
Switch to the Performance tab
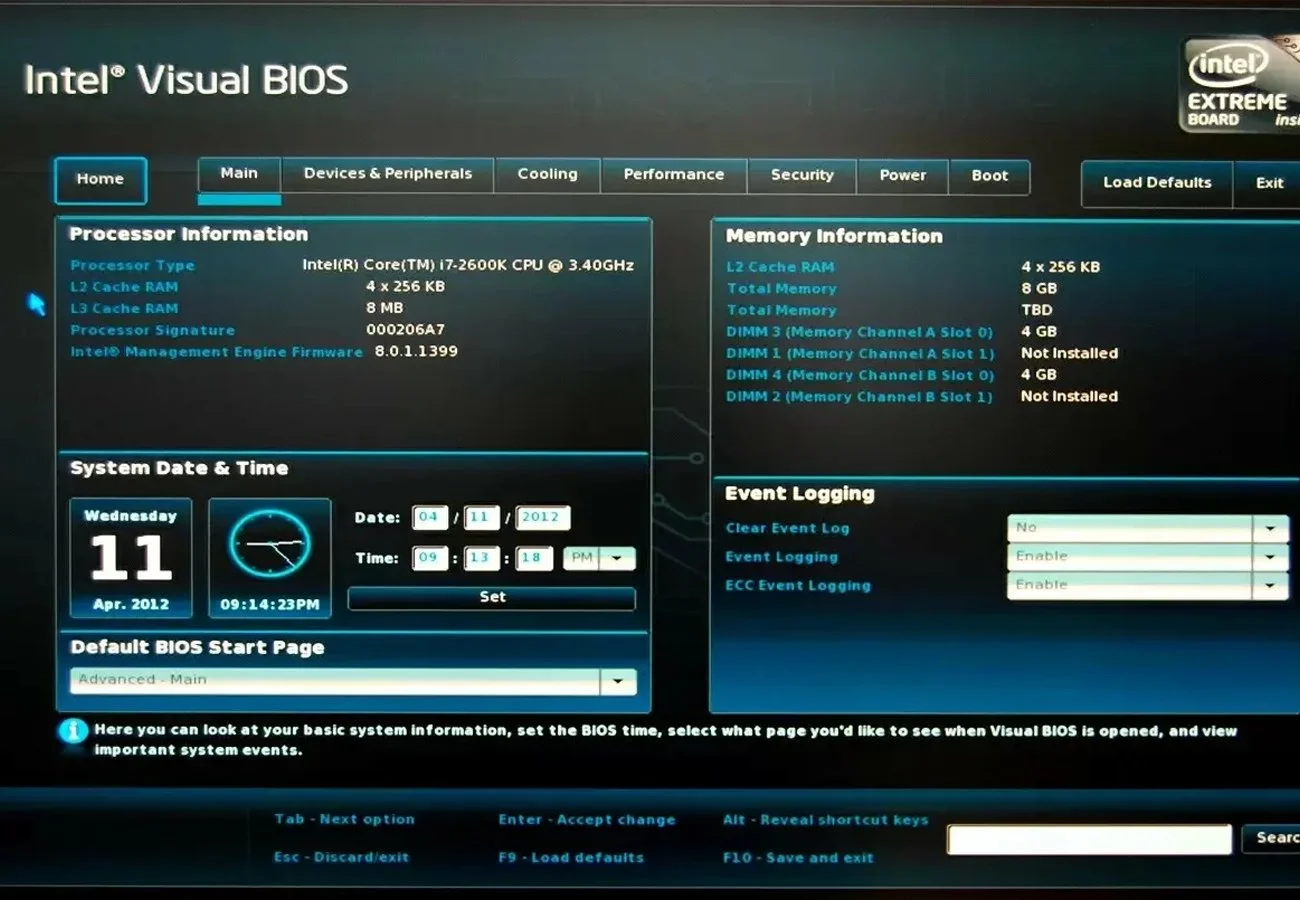point(674,174)
